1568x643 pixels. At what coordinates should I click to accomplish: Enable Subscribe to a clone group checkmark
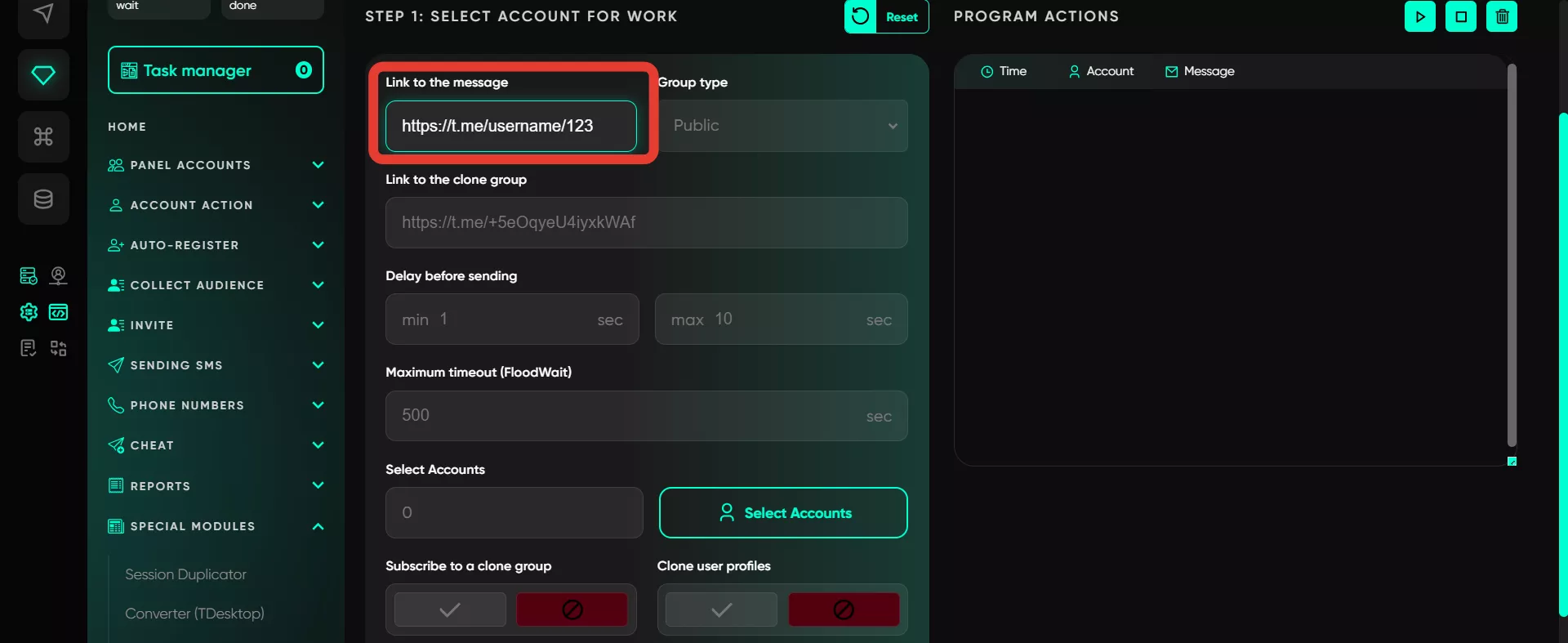[450, 610]
